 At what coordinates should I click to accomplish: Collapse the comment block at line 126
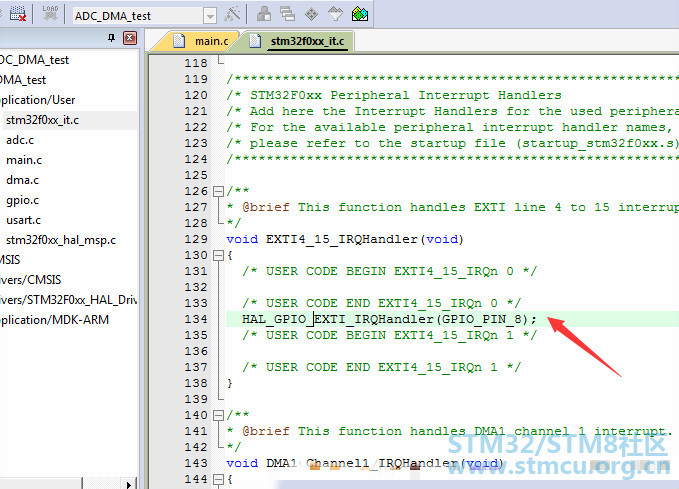click(218, 191)
